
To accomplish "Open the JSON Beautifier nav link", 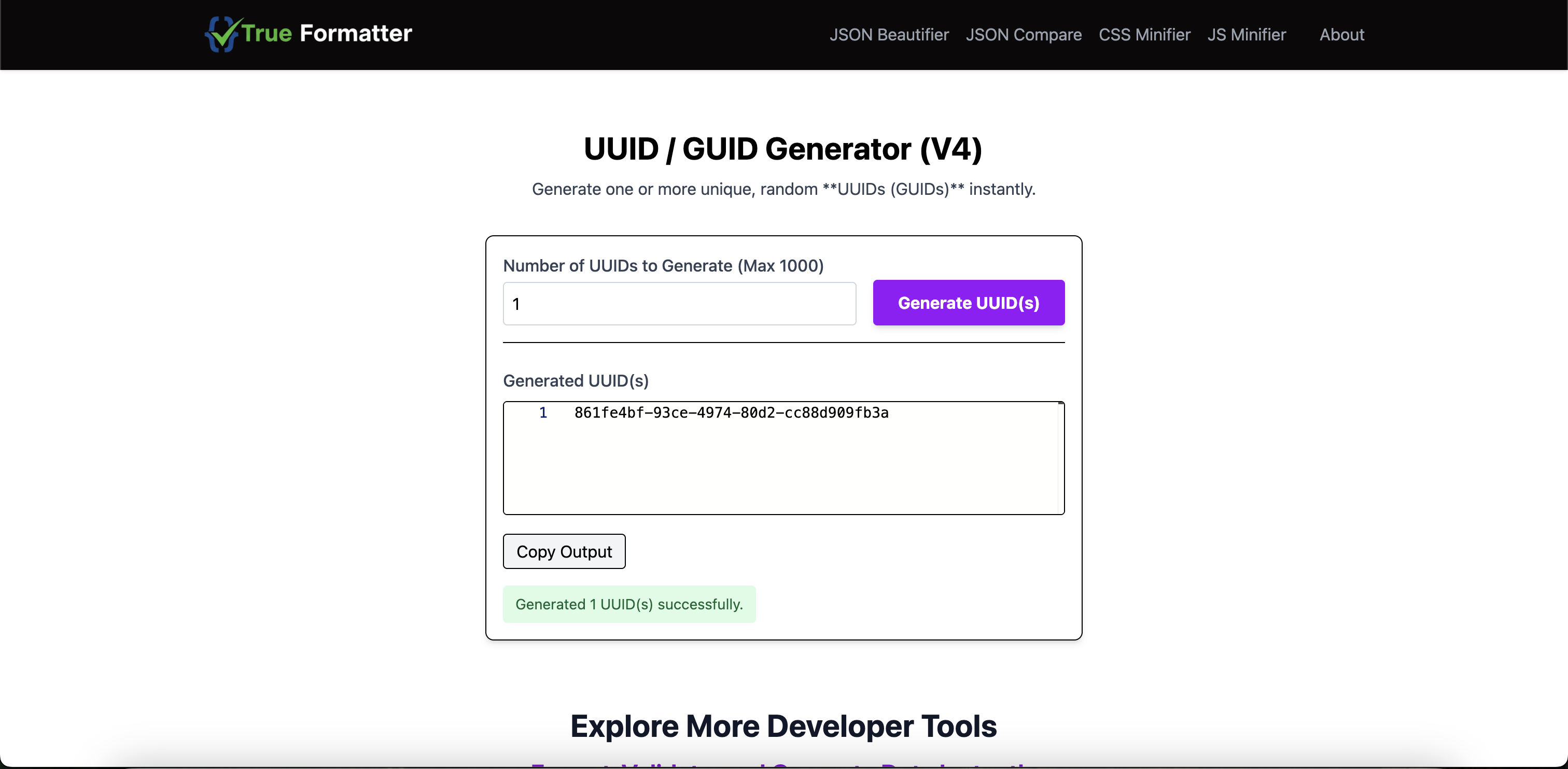I will click(889, 35).
